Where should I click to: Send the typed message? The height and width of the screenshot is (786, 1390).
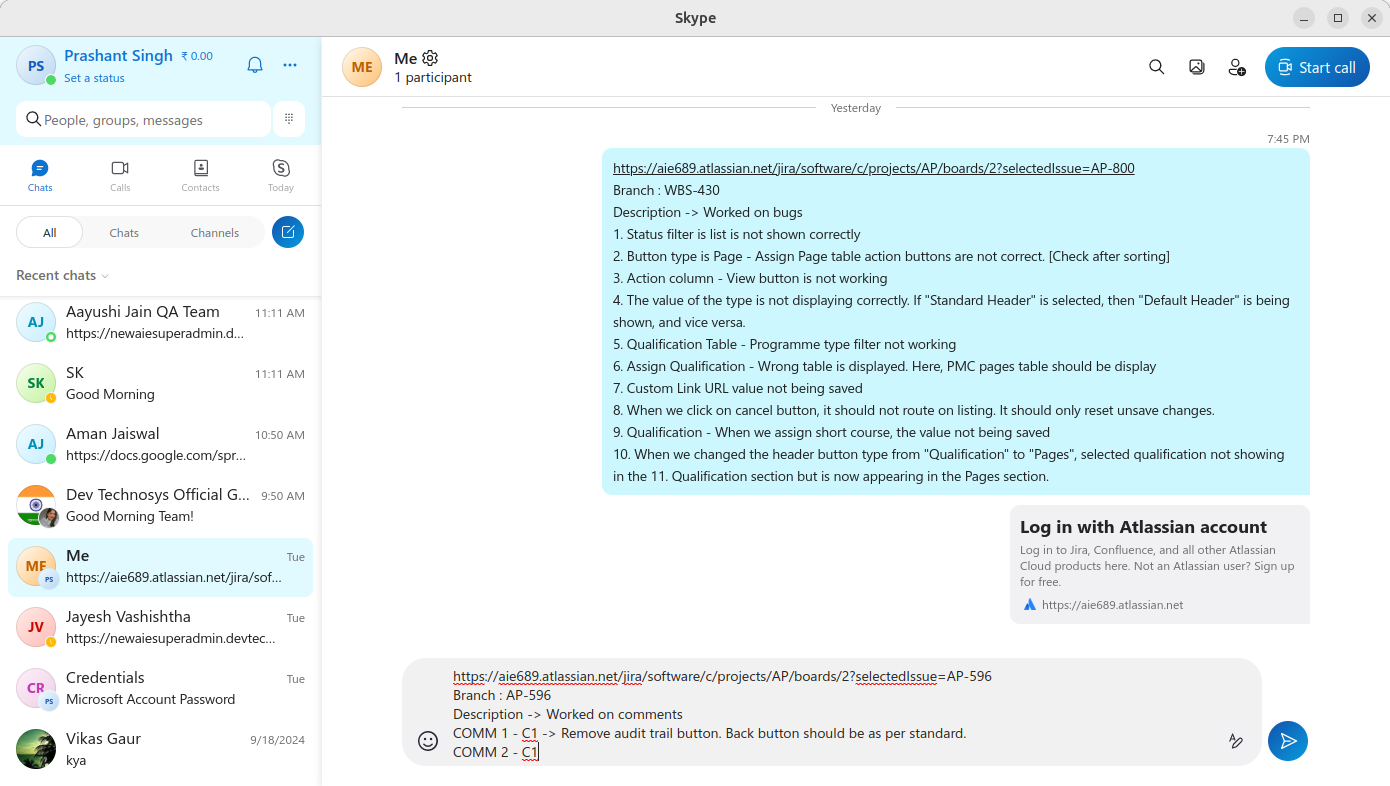[x=1288, y=741]
